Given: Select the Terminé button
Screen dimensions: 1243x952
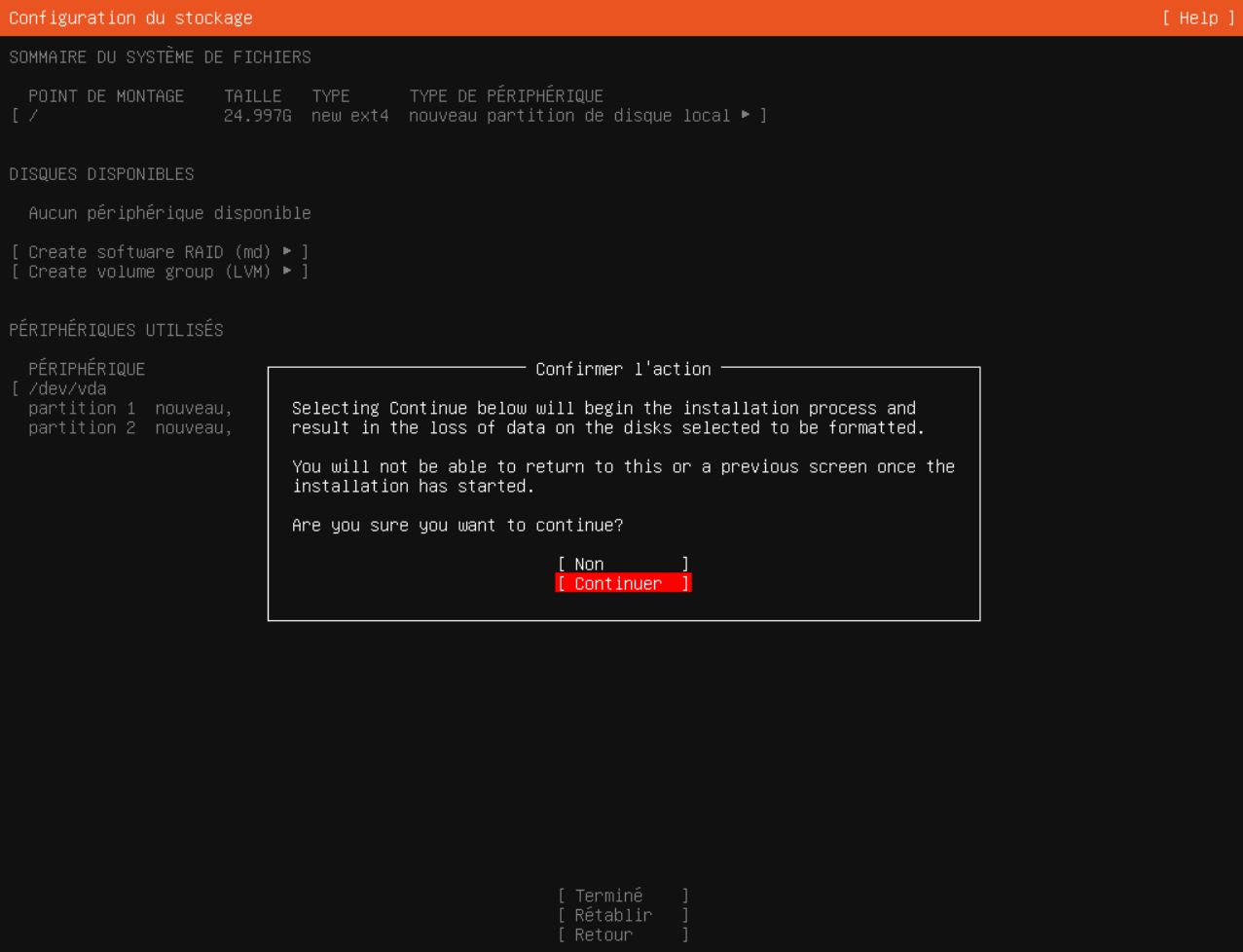Looking at the screenshot, I should tap(622, 895).
